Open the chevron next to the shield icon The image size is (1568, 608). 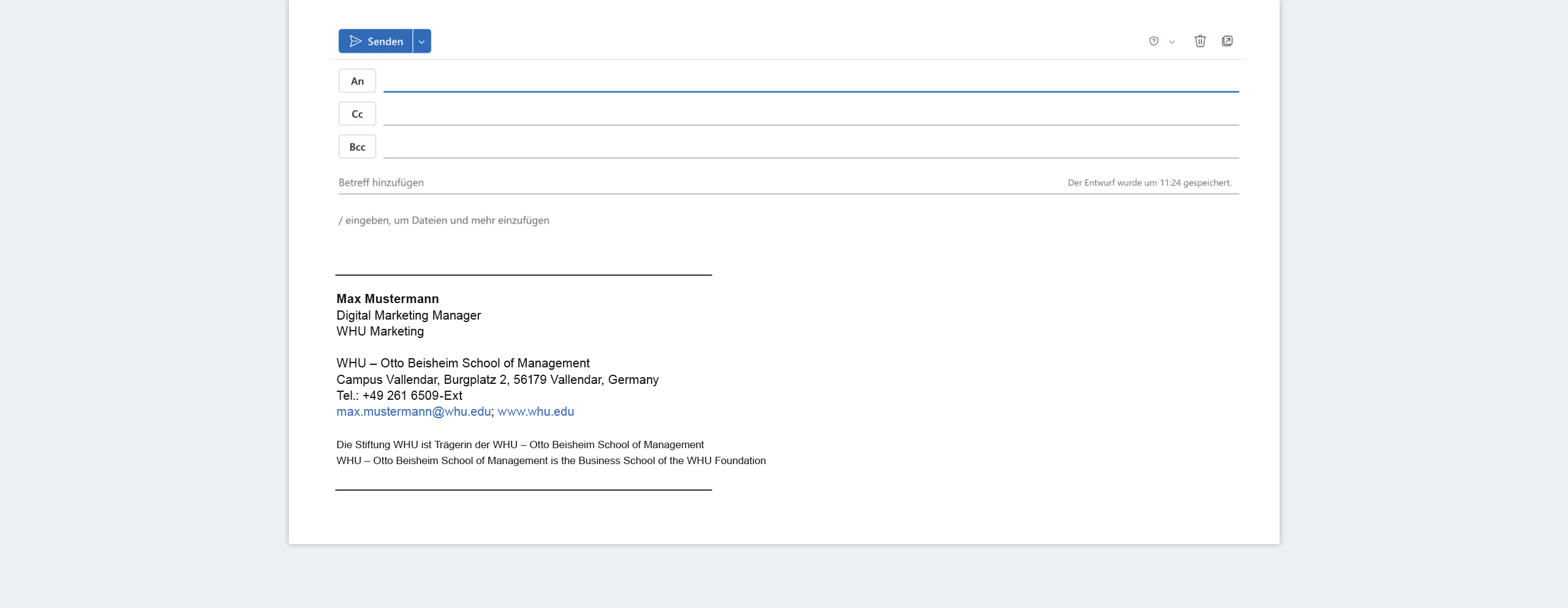click(1172, 41)
